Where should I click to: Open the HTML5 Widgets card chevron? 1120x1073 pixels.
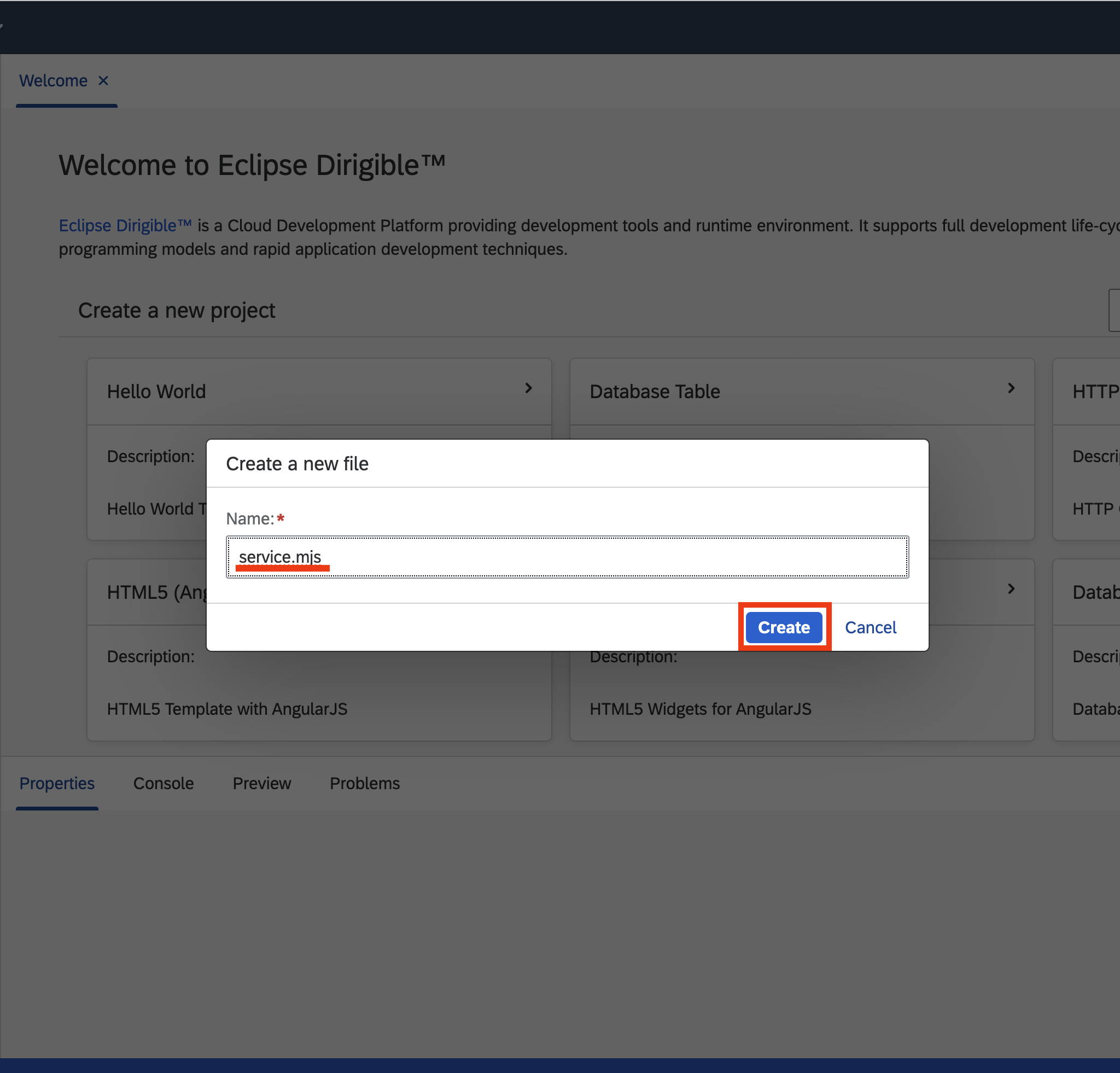1011,588
